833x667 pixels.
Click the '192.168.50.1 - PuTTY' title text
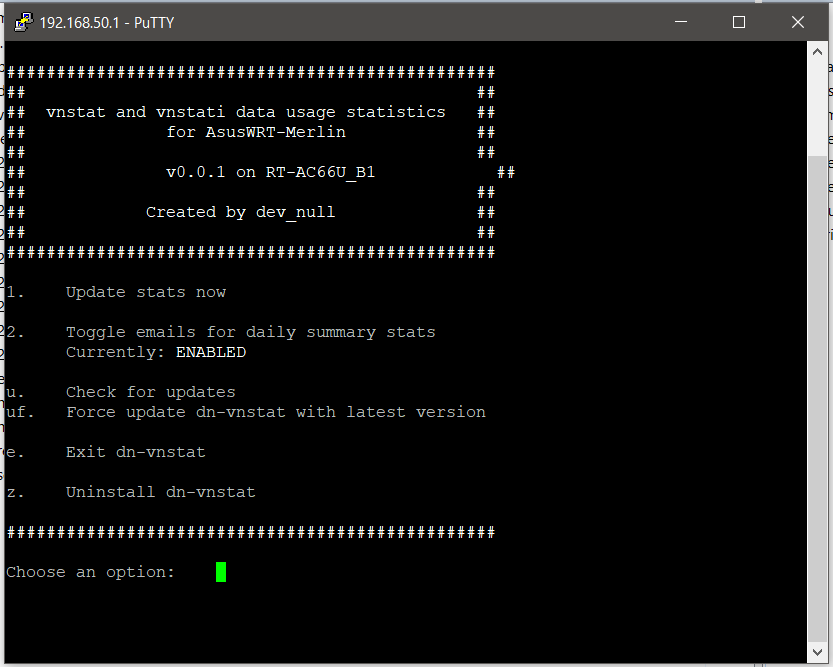pos(107,23)
